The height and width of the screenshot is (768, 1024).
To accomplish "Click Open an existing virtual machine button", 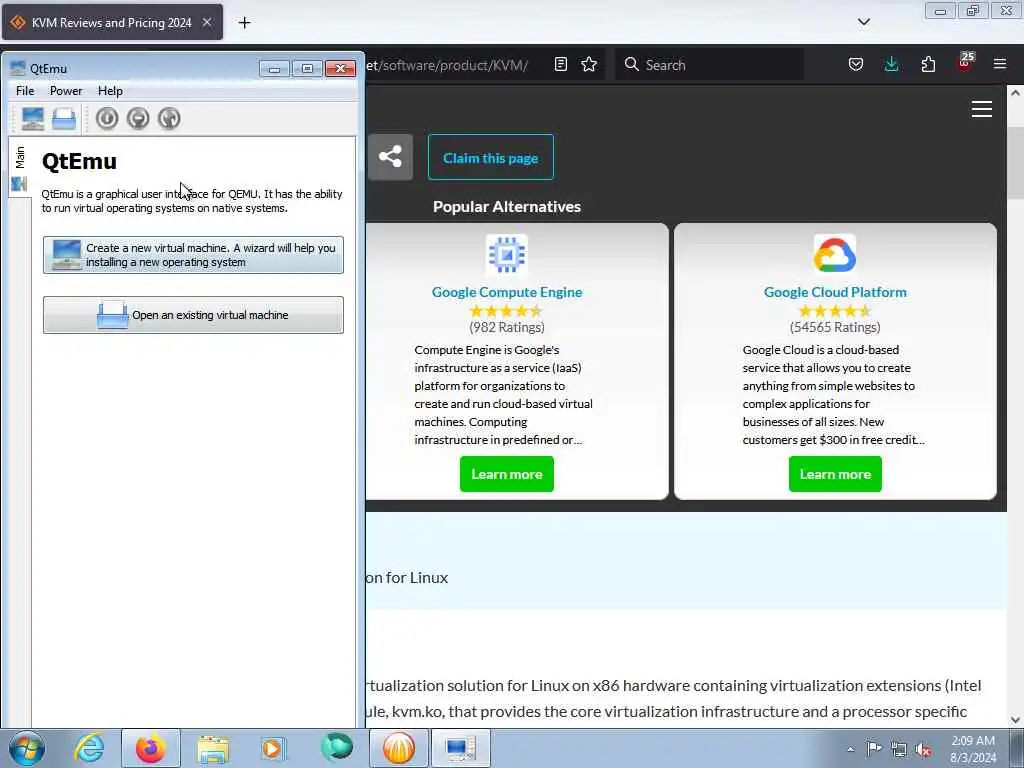I will [193, 315].
